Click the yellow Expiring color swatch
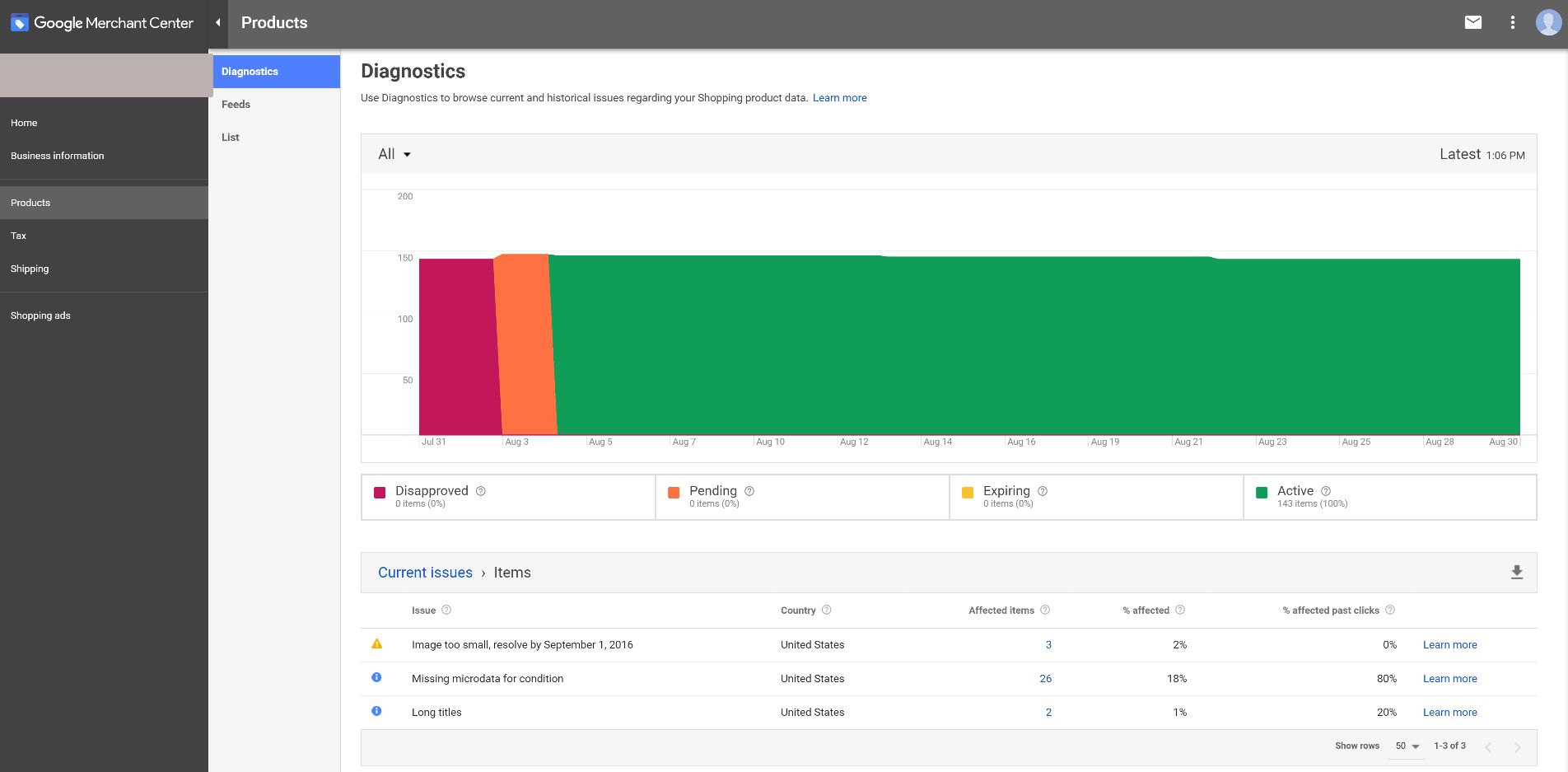Viewport: 1568px width, 772px height. 968,490
